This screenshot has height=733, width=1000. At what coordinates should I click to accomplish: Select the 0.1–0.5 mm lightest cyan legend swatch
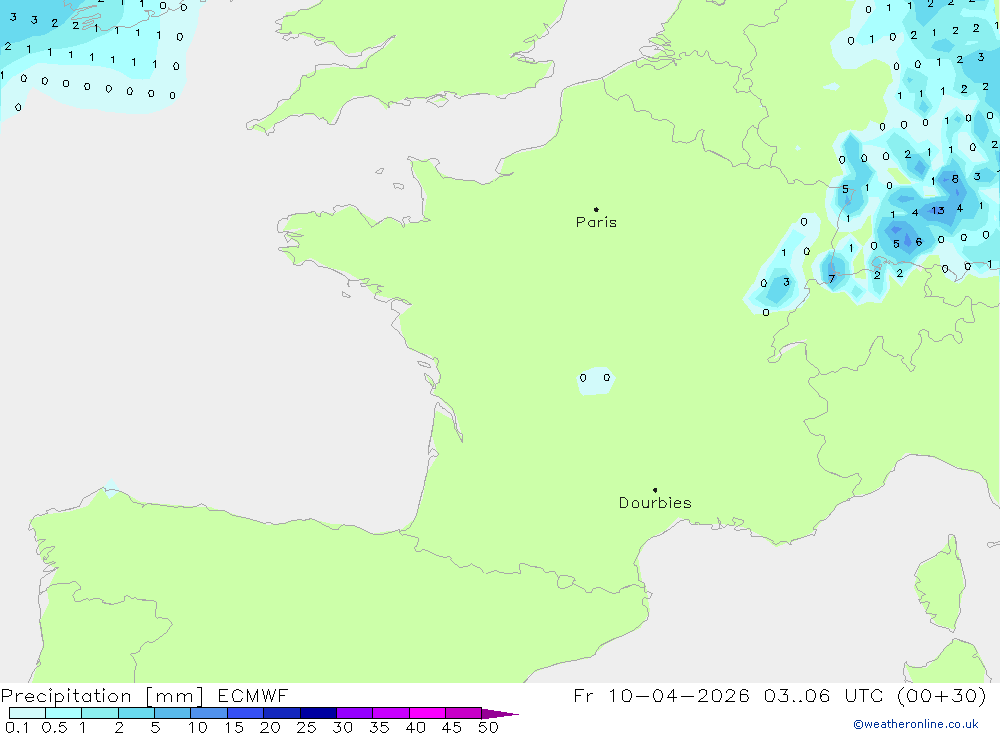[27, 713]
